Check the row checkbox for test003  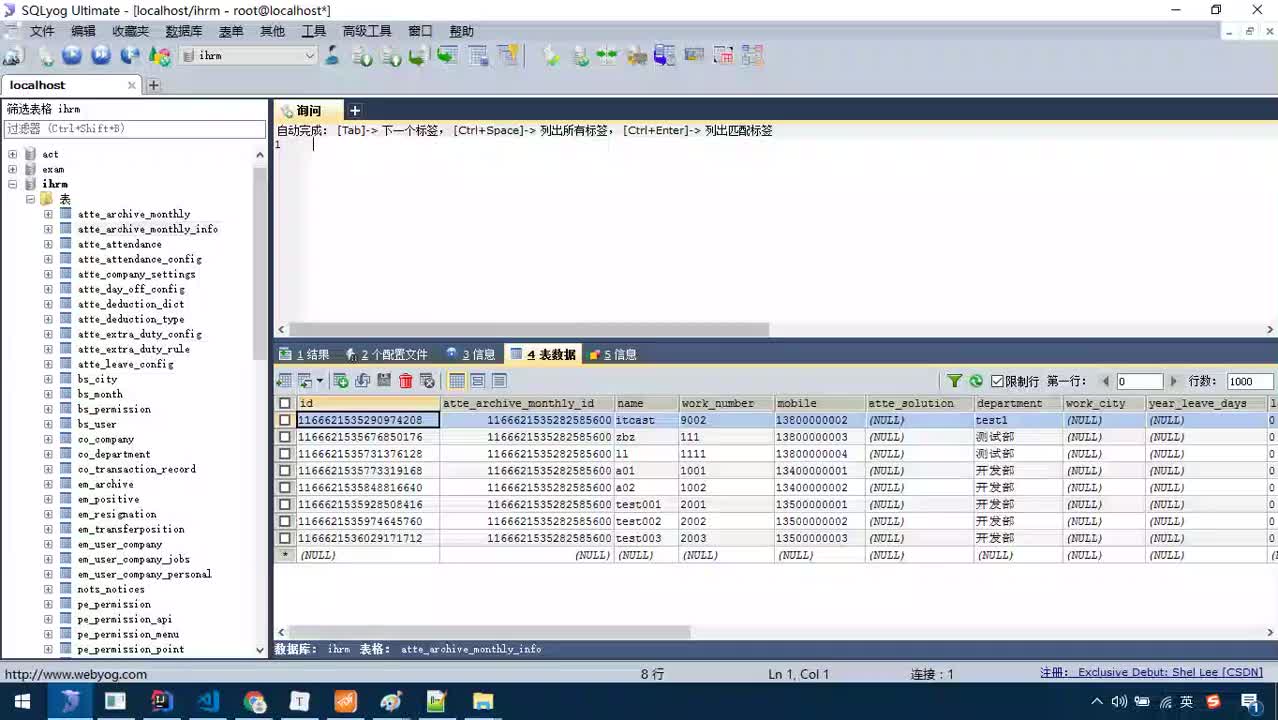coord(285,538)
